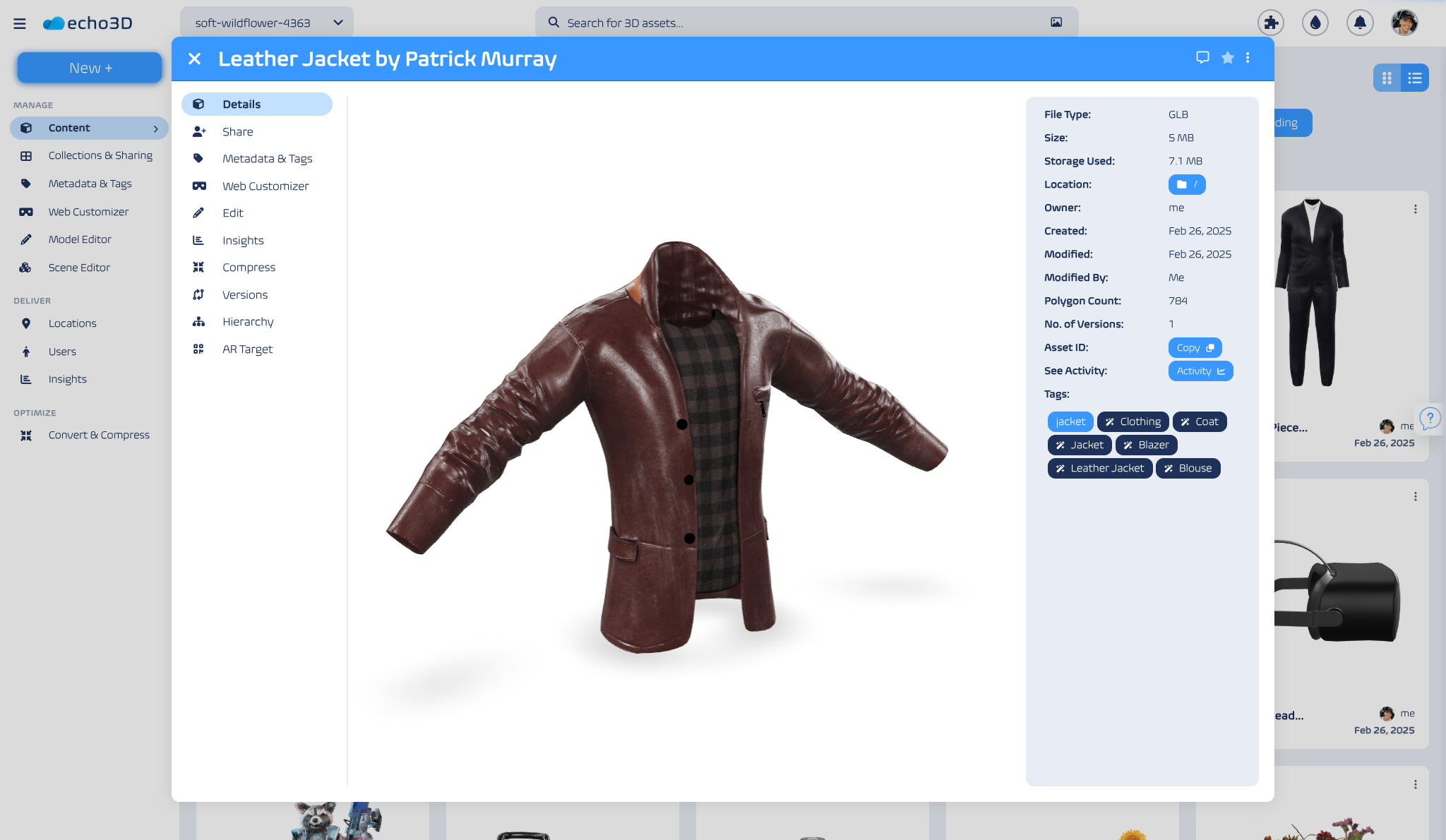
Task: Select AR Target in the asset menu
Action: point(247,349)
